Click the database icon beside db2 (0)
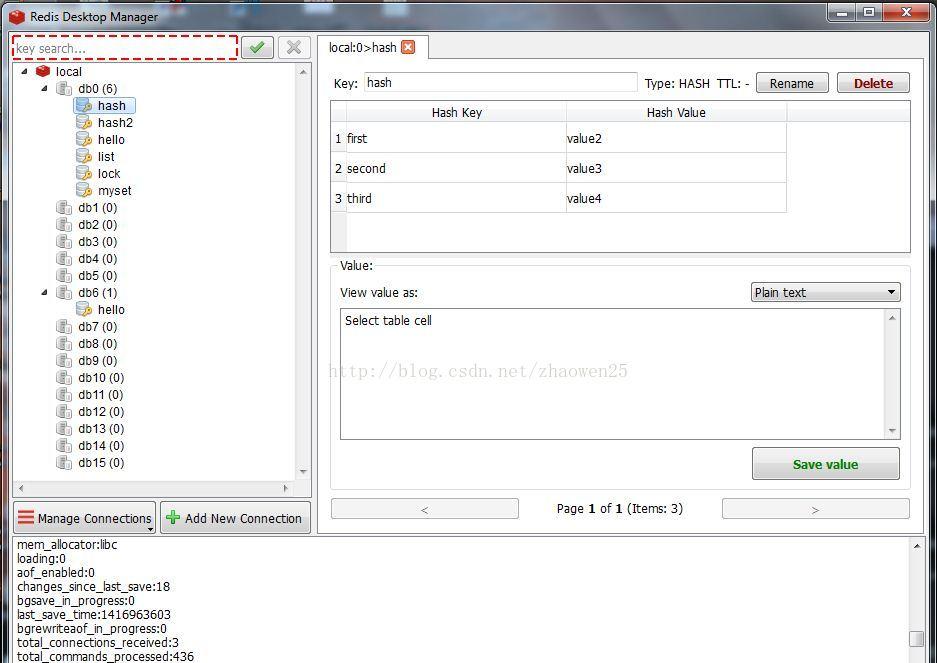Viewport: 937px width, 663px height. point(64,225)
